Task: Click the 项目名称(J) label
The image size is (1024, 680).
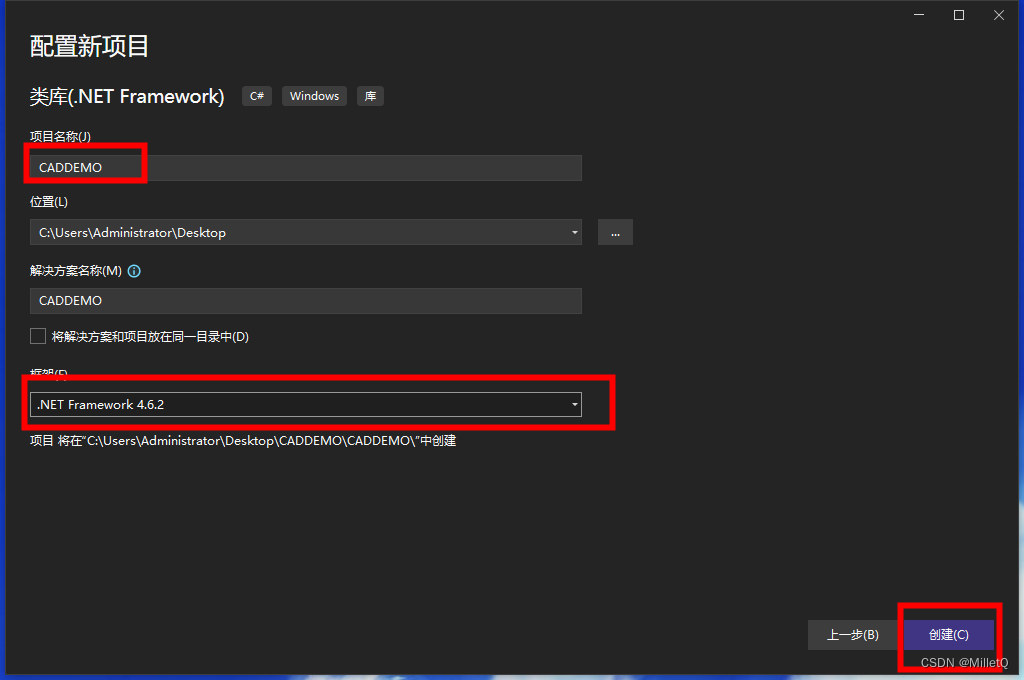Action: (x=60, y=137)
